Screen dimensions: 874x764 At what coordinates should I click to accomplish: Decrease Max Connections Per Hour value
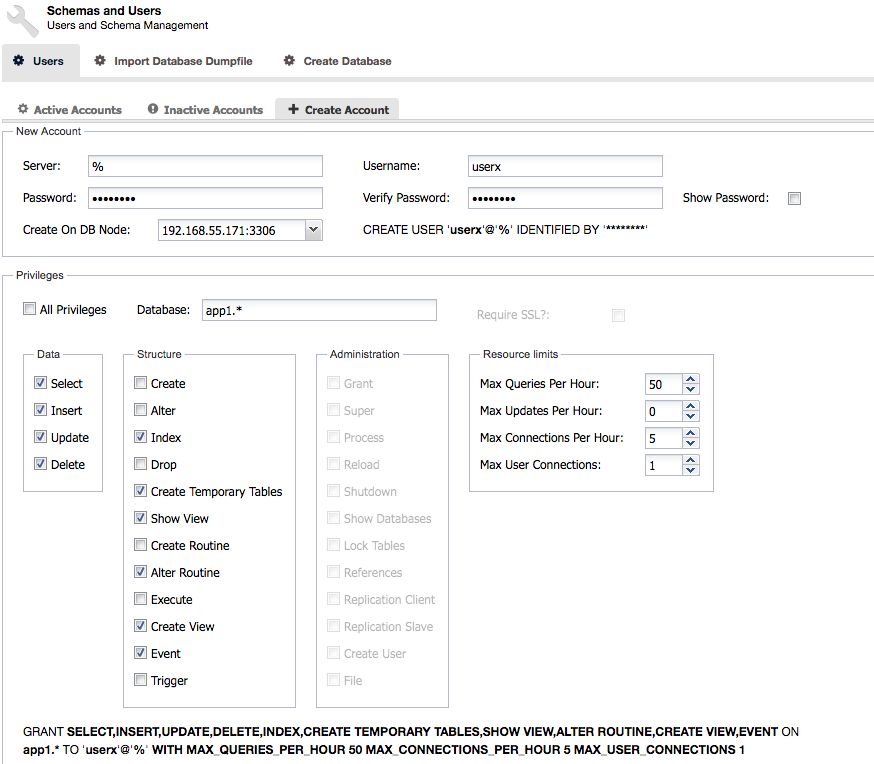coord(691,443)
